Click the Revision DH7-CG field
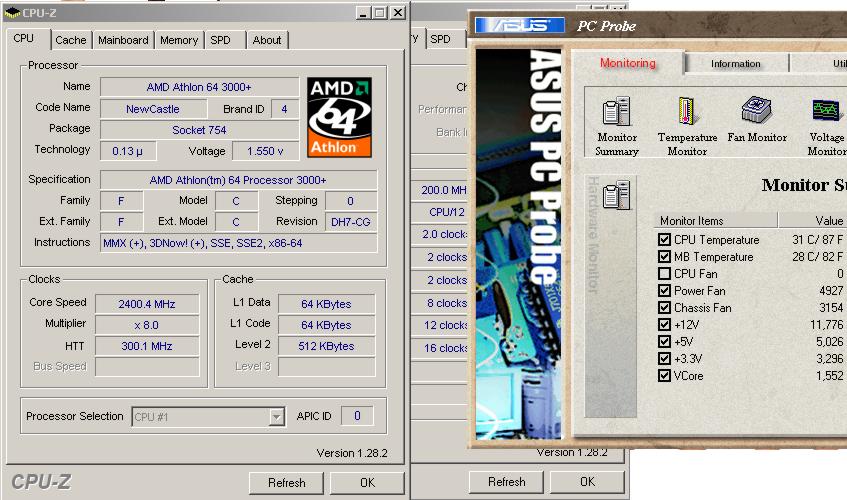The image size is (847, 500). click(351, 221)
